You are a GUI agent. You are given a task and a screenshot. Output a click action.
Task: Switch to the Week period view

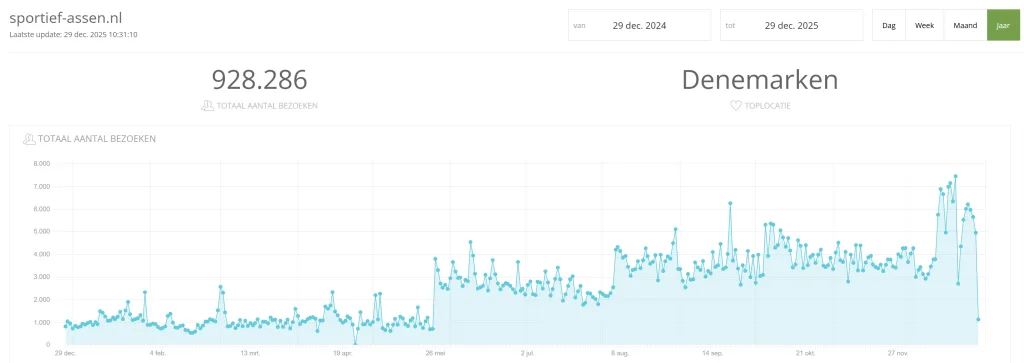pos(924,25)
